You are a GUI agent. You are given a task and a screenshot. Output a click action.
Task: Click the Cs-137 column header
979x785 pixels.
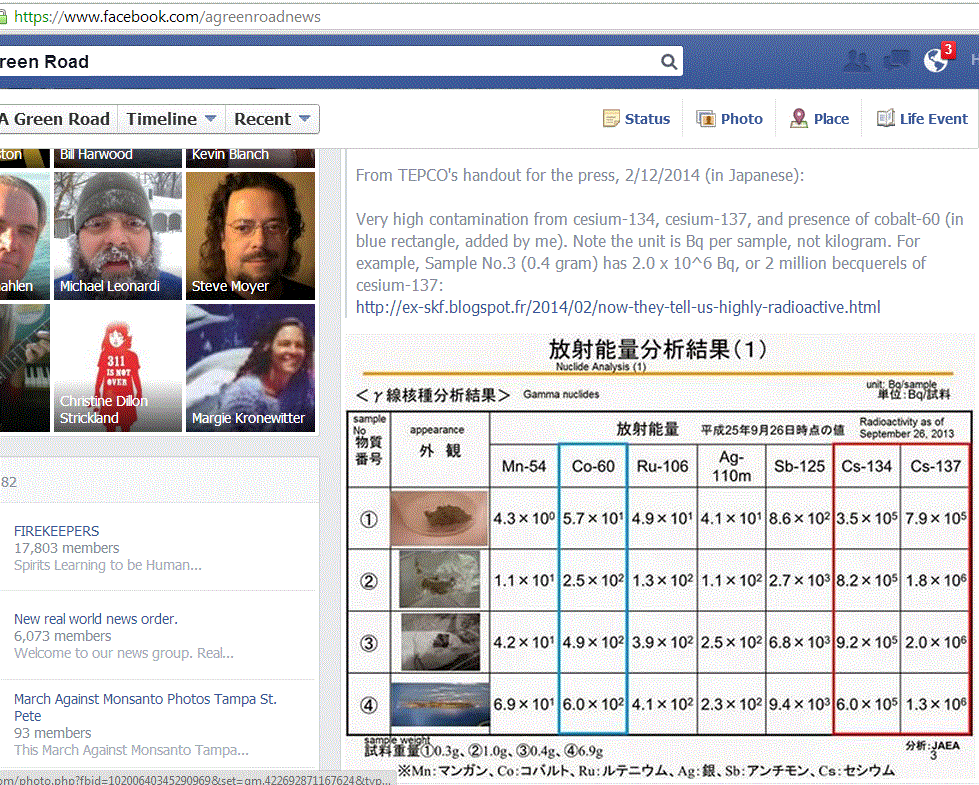tap(935, 466)
